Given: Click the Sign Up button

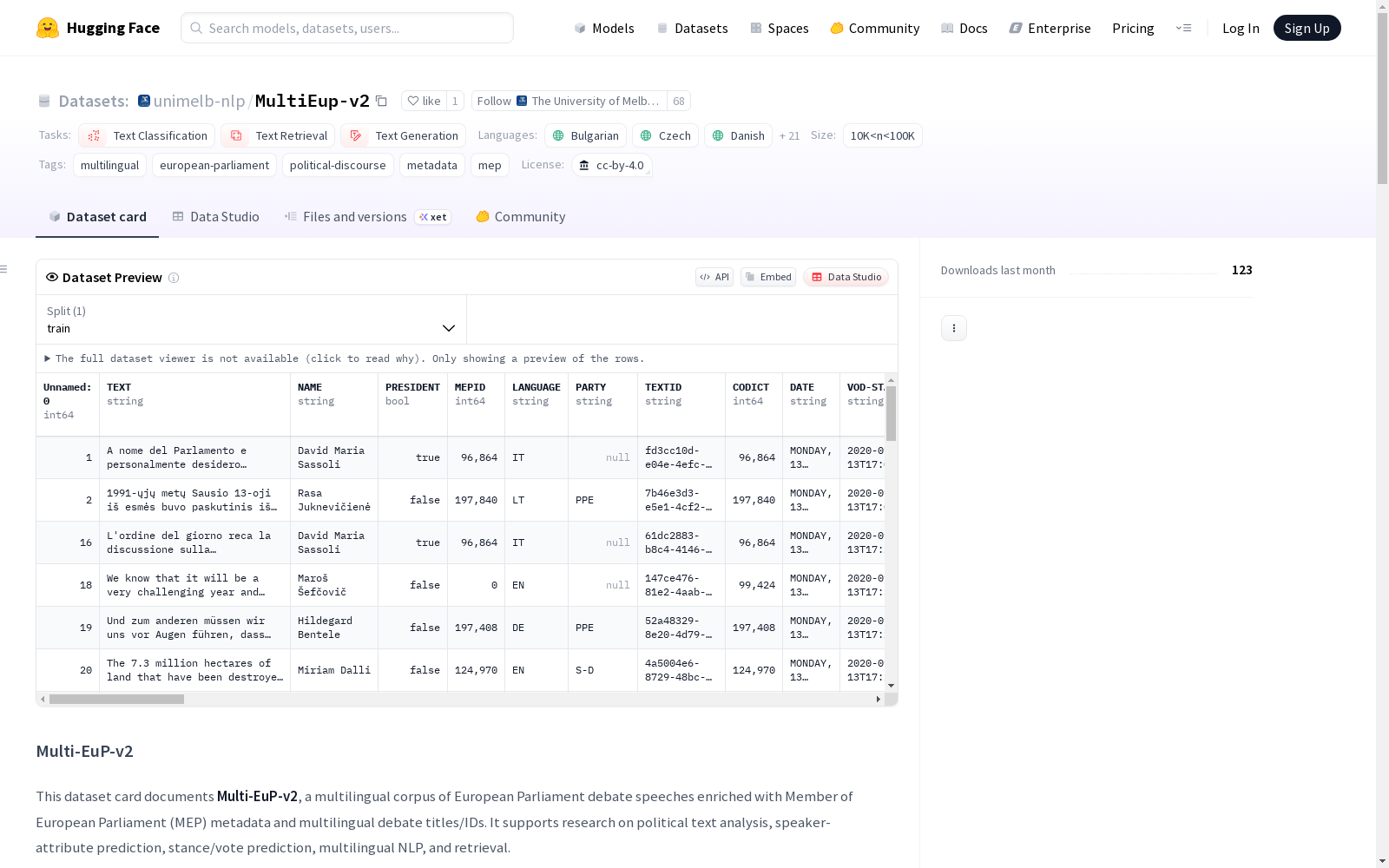Looking at the screenshot, I should pos(1307,28).
